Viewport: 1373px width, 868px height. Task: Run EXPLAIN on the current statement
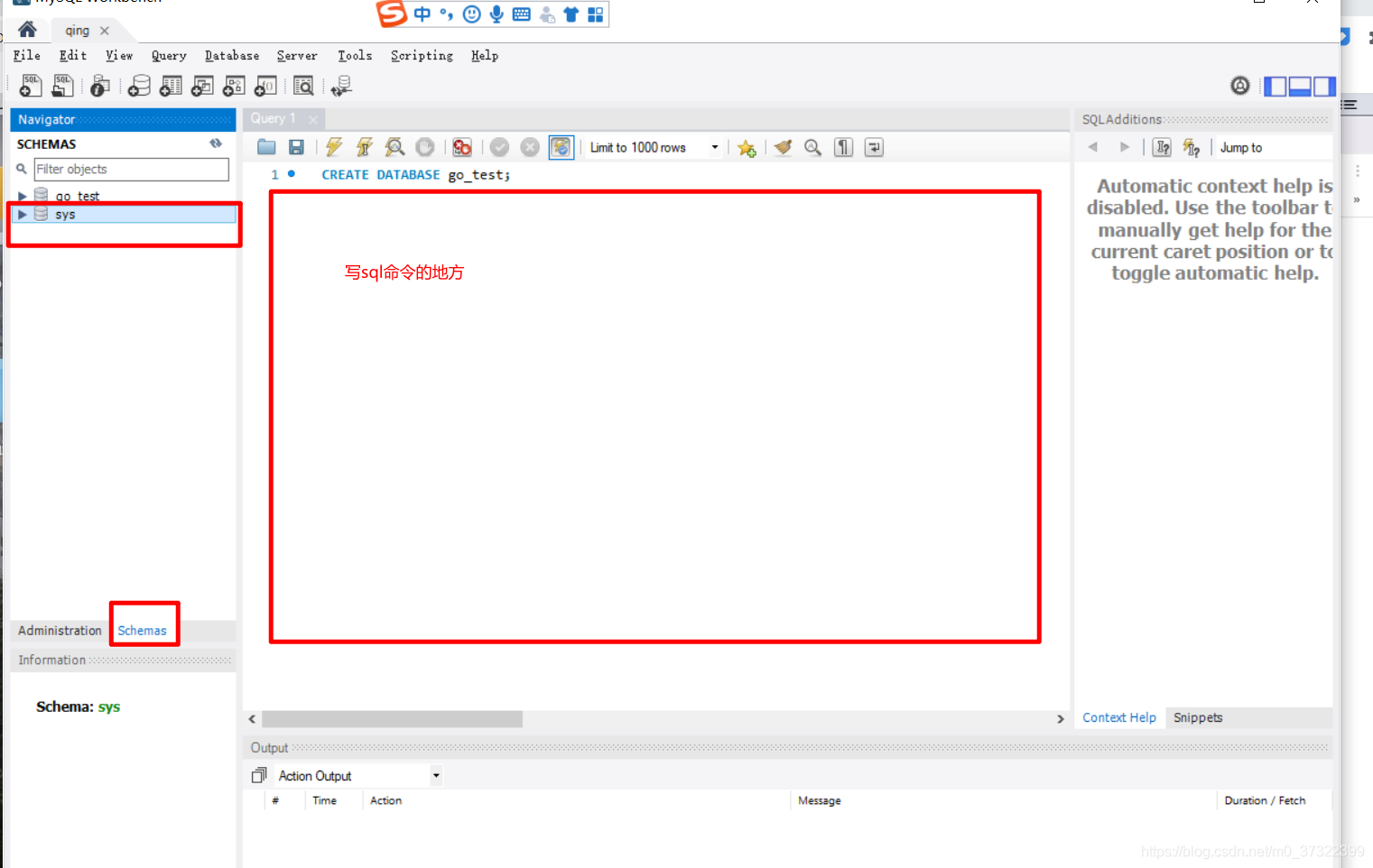coord(394,147)
